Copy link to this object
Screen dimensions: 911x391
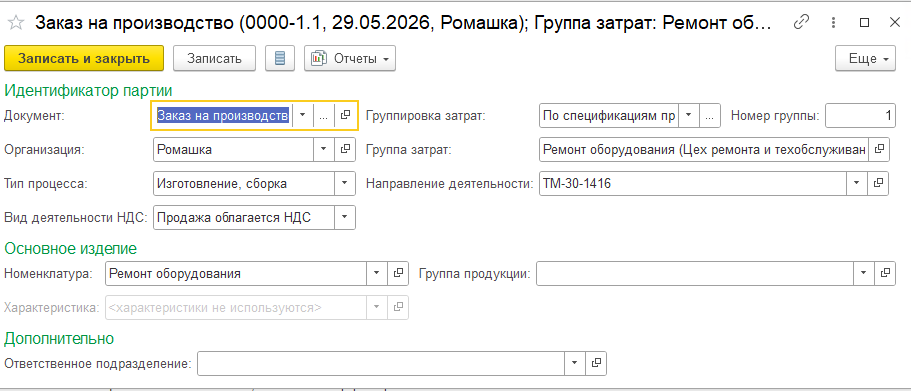point(802,23)
